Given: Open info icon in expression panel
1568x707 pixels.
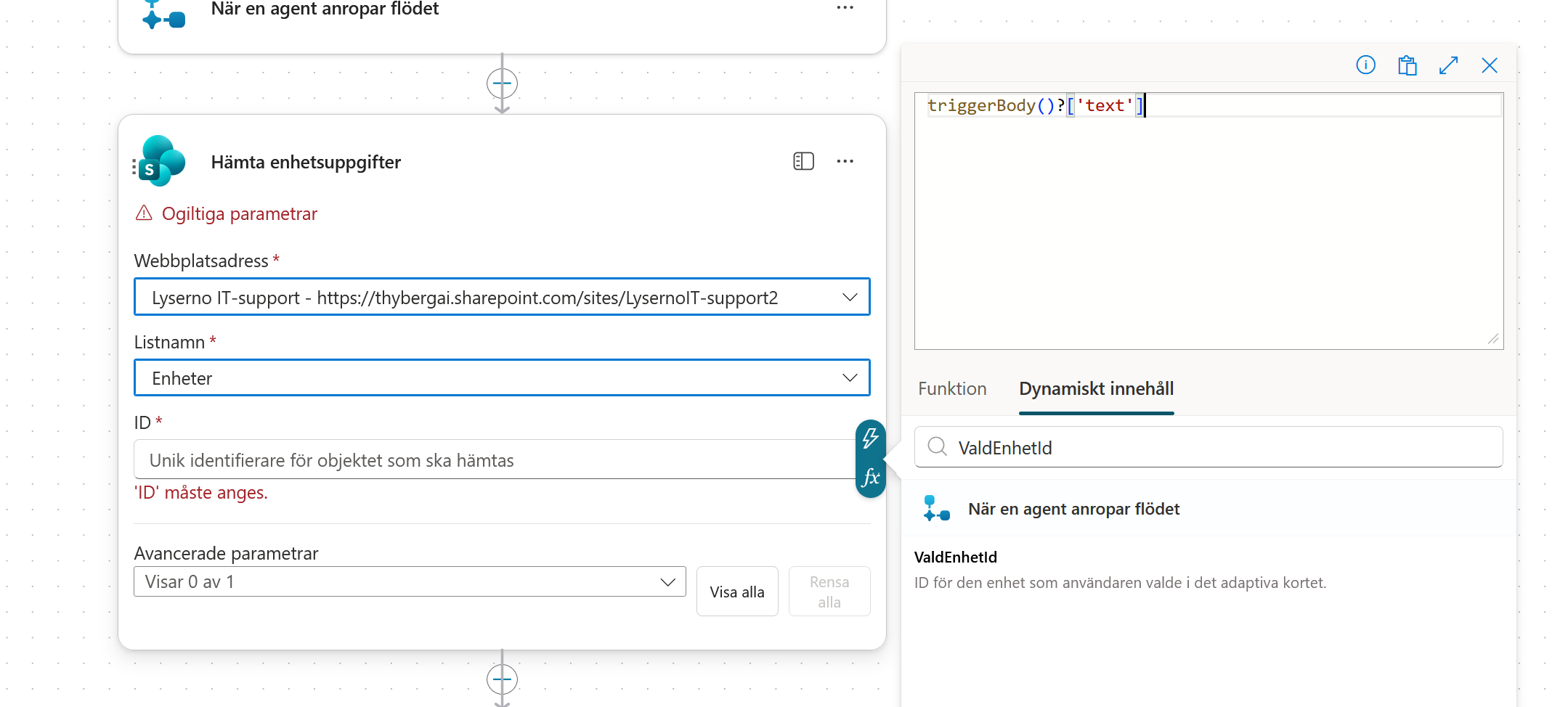Looking at the screenshot, I should point(1365,65).
